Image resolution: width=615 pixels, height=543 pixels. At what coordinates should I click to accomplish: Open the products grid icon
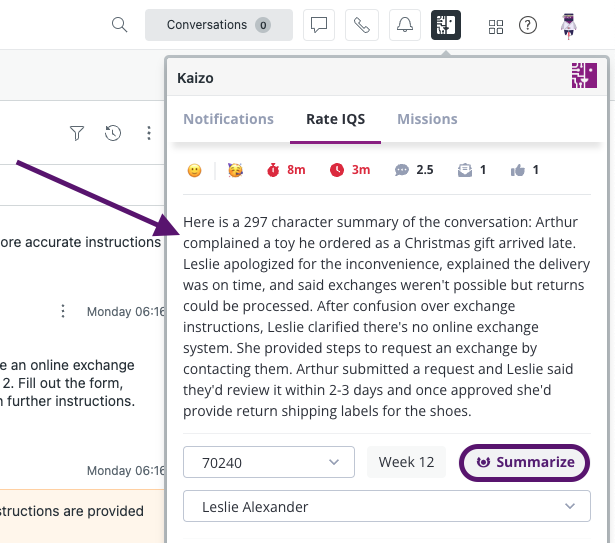coord(496,27)
